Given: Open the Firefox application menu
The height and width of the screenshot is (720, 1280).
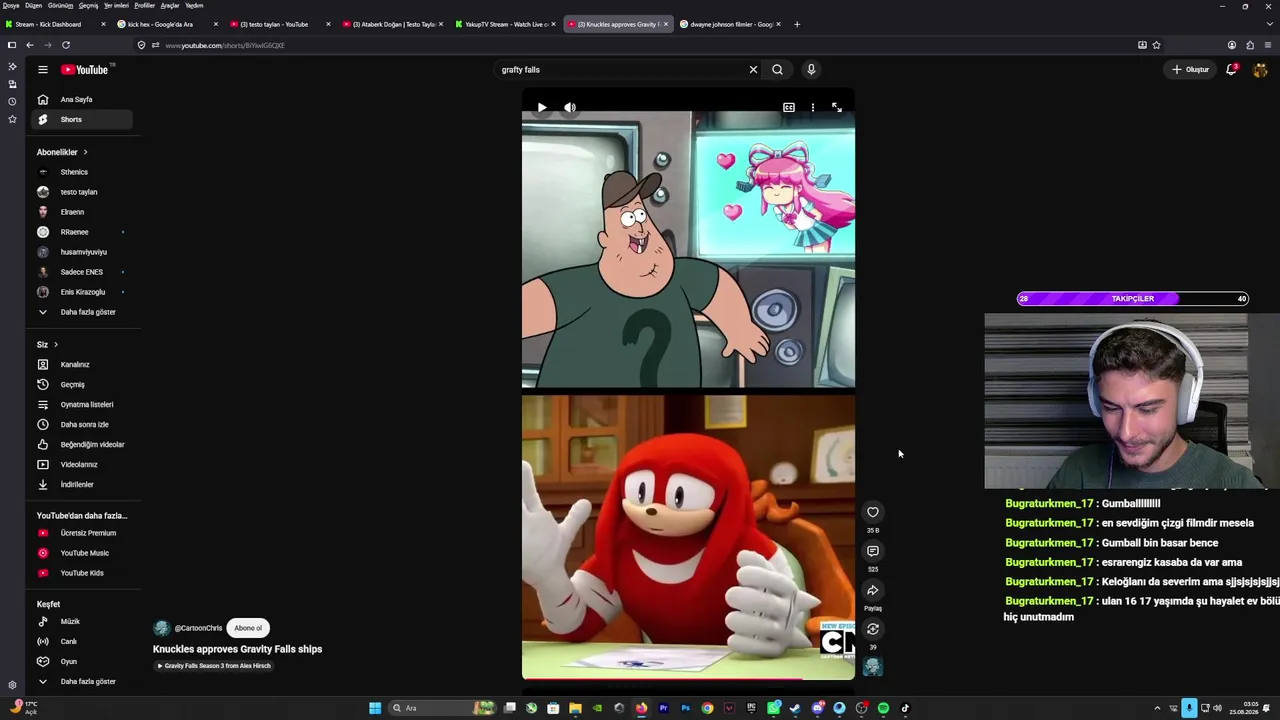Looking at the screenshot, I should (x=1268, y=45).
